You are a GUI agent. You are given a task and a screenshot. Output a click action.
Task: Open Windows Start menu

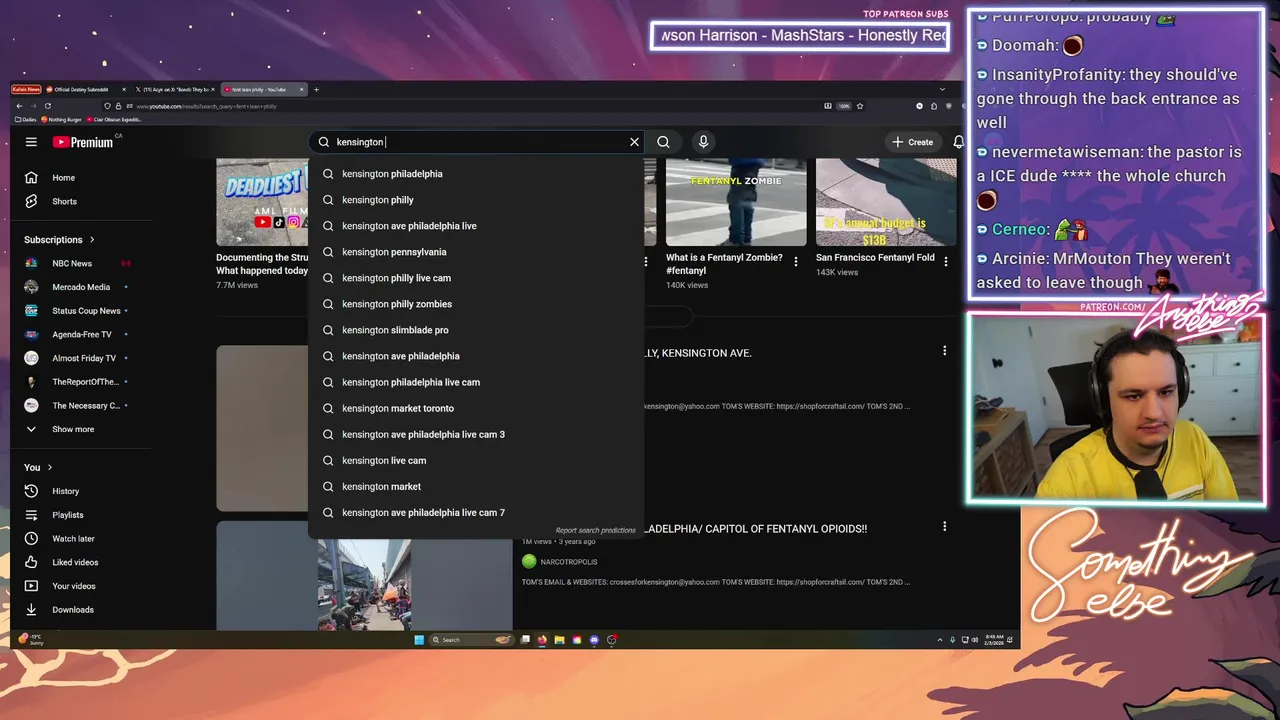(x=419, y=640)
